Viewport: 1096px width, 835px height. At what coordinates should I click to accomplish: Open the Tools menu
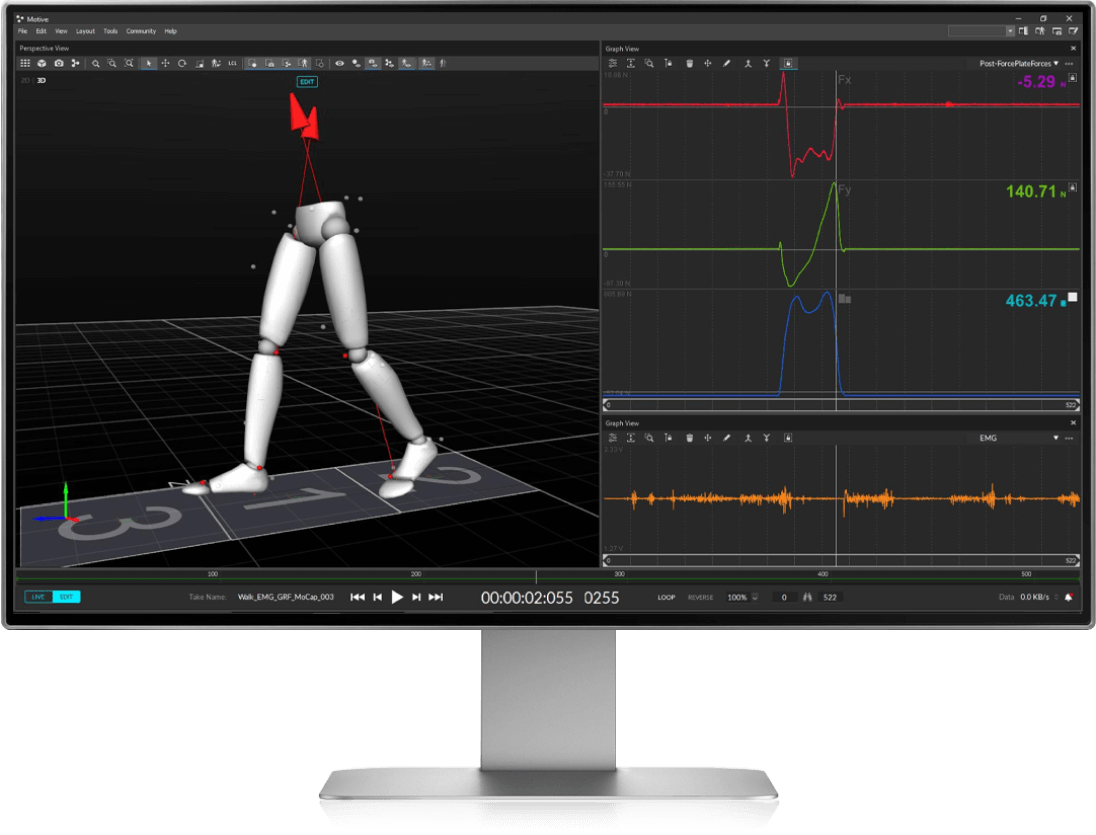coord(110,31)
